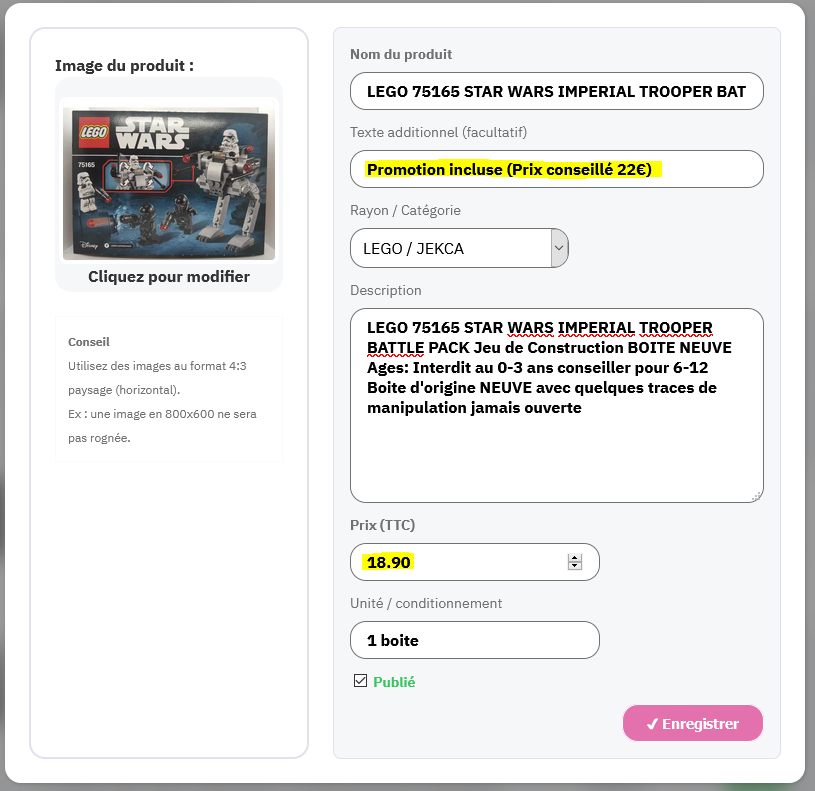
Task: Click the Description textarea resize handle corner
Action: pyautogui.click(x=757, y=496)
